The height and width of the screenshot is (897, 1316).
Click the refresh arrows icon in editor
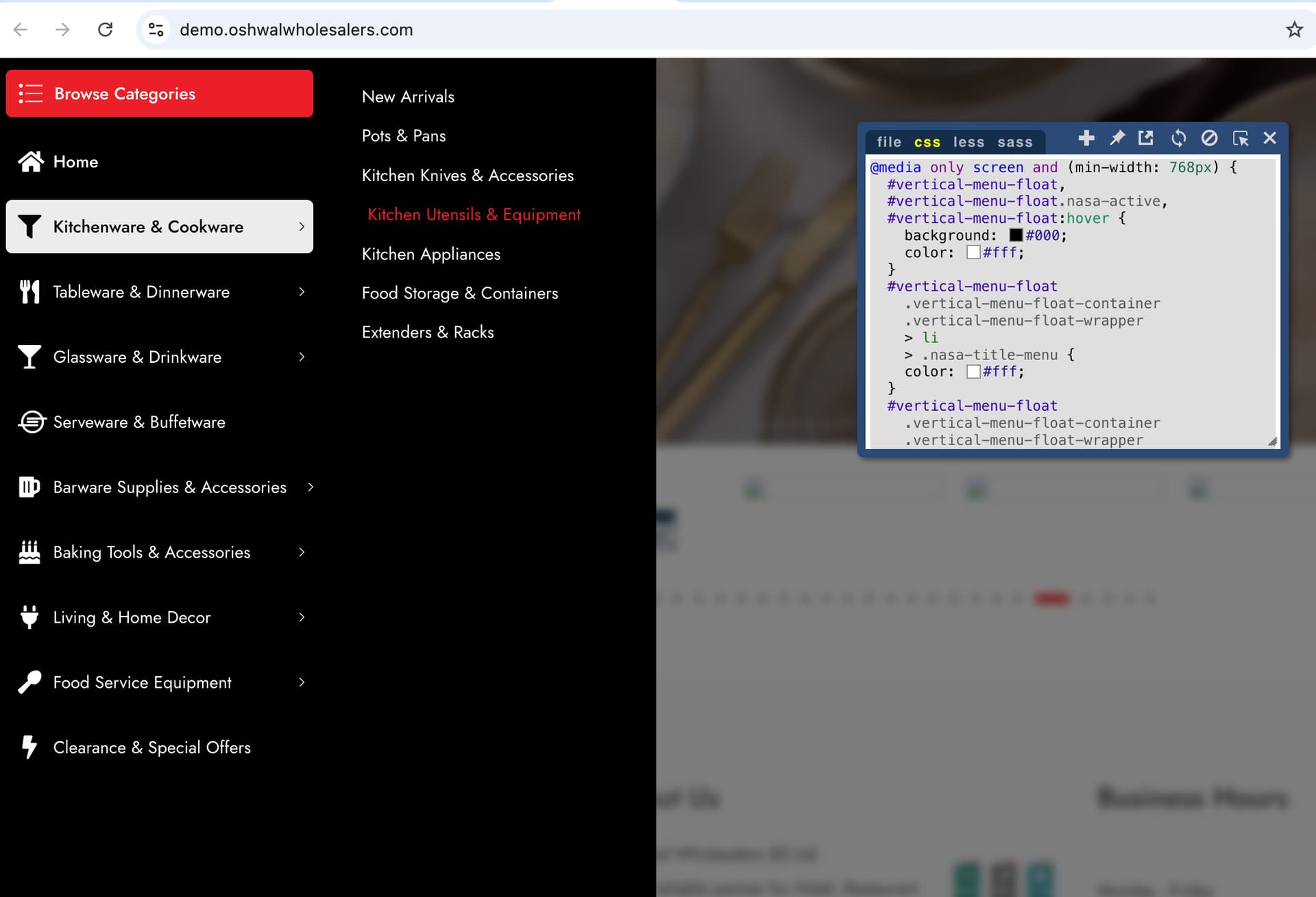point(1178,139)
